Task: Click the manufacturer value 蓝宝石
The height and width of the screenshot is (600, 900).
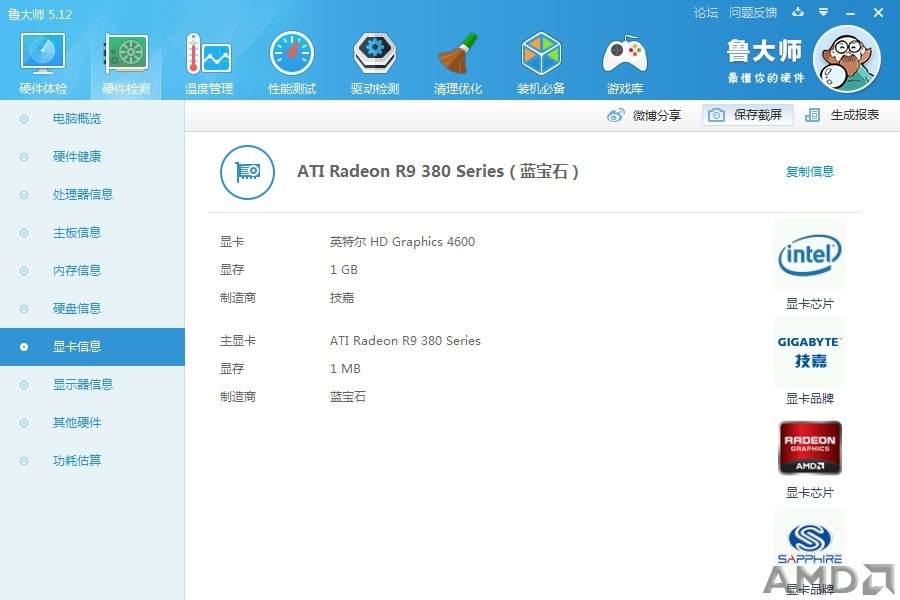Action: (347, 397)
